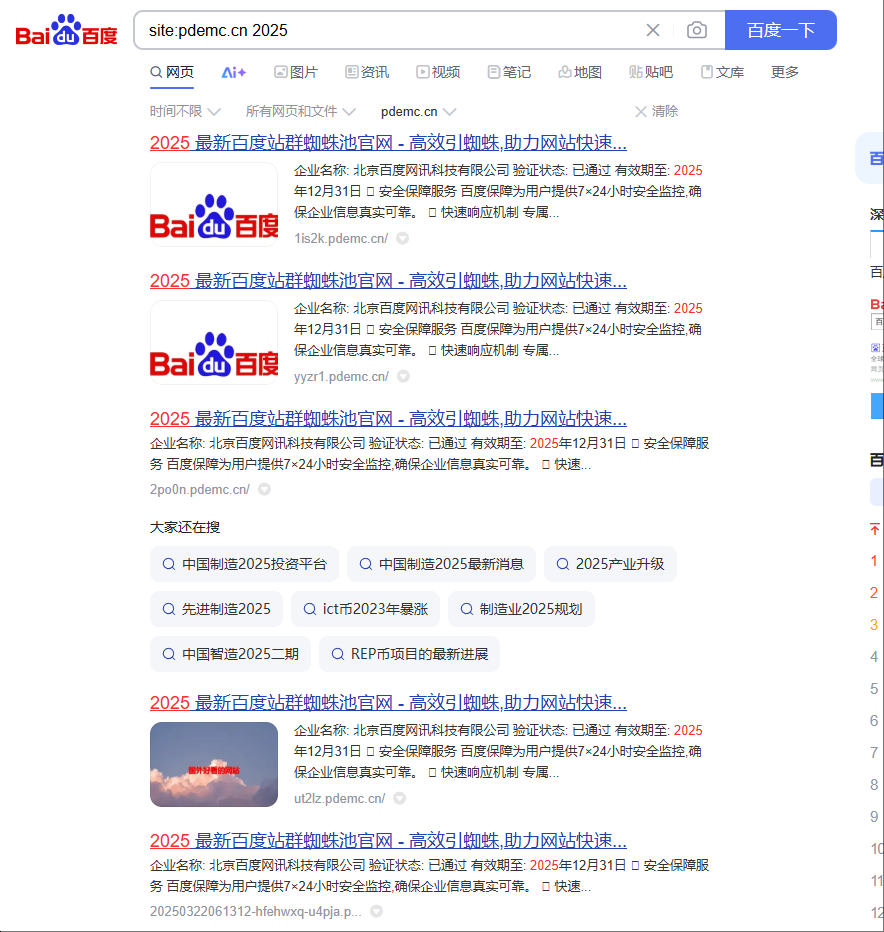This screenshot has width=884, height=932.
Task: Open the result title above ut2lz.pdemc.cn
Action: [388, 703]
